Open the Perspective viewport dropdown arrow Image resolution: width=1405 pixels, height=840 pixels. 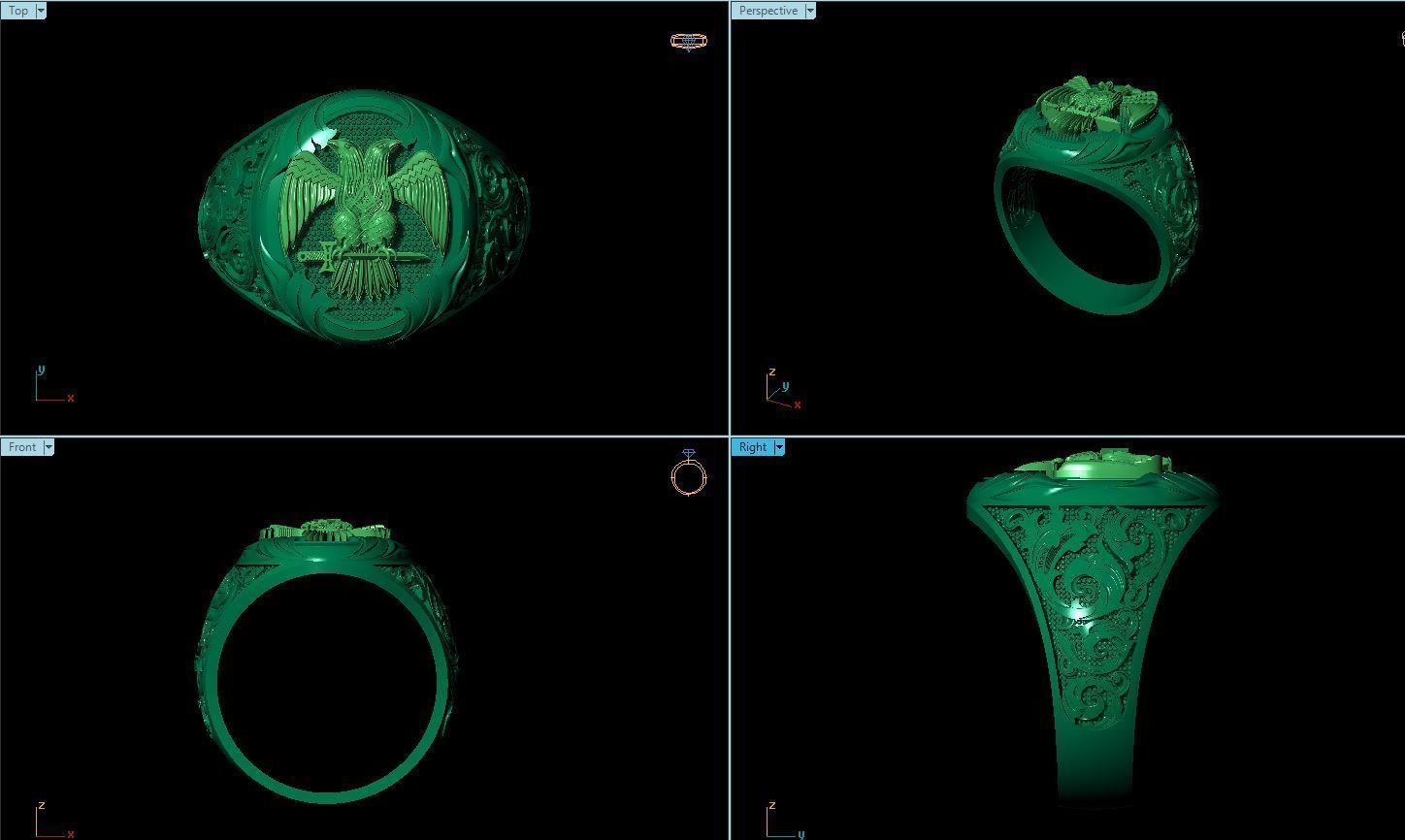coord(810,11)
